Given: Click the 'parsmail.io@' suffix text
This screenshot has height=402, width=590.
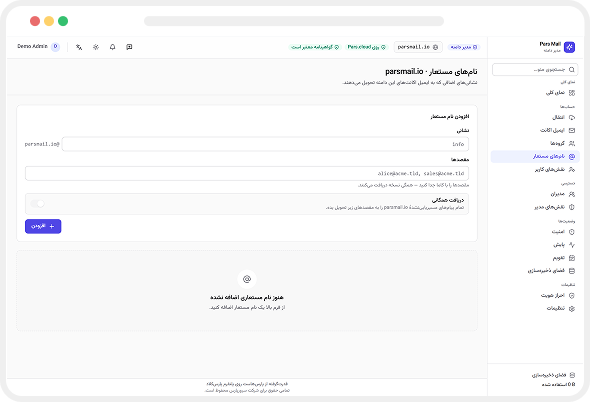Looking at the screenshot, I should coord(42,144).
